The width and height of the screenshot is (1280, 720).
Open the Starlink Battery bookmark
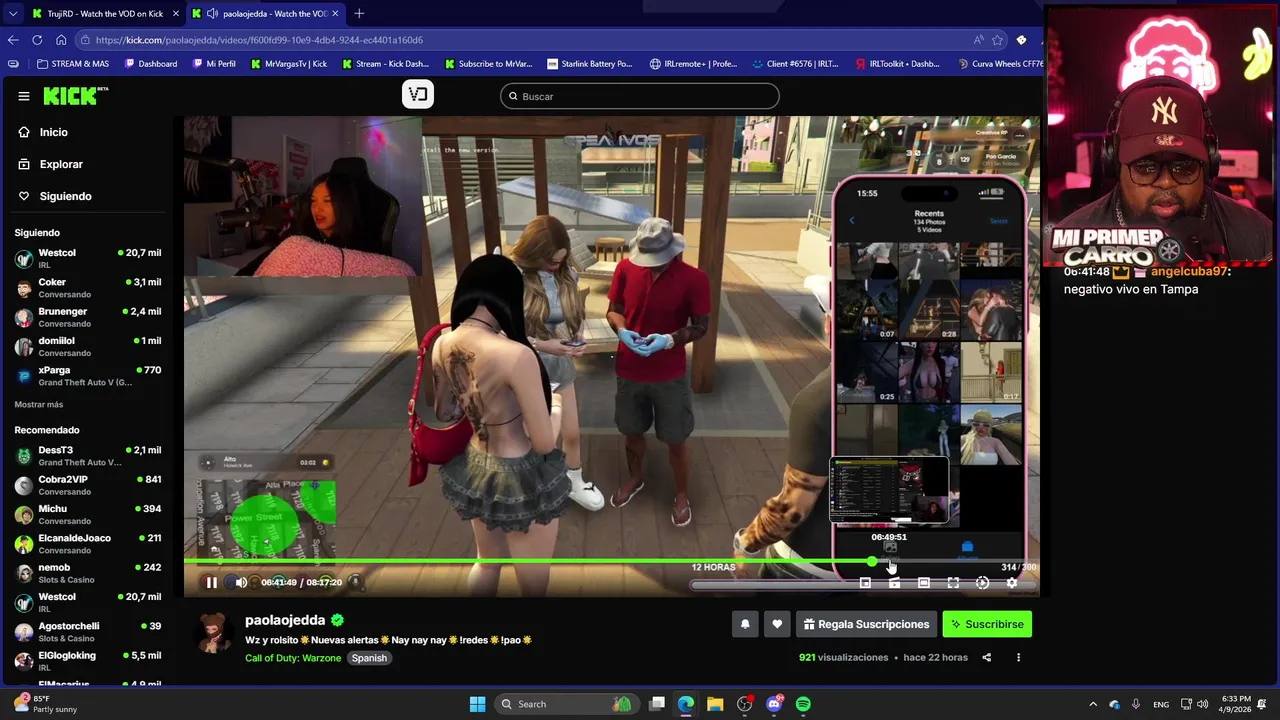point(590,64)
